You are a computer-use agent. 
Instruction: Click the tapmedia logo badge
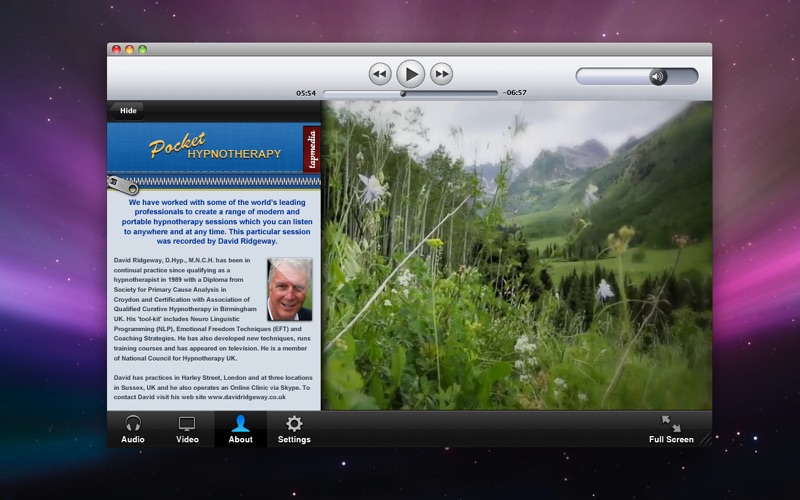click(x=312, y=149)
